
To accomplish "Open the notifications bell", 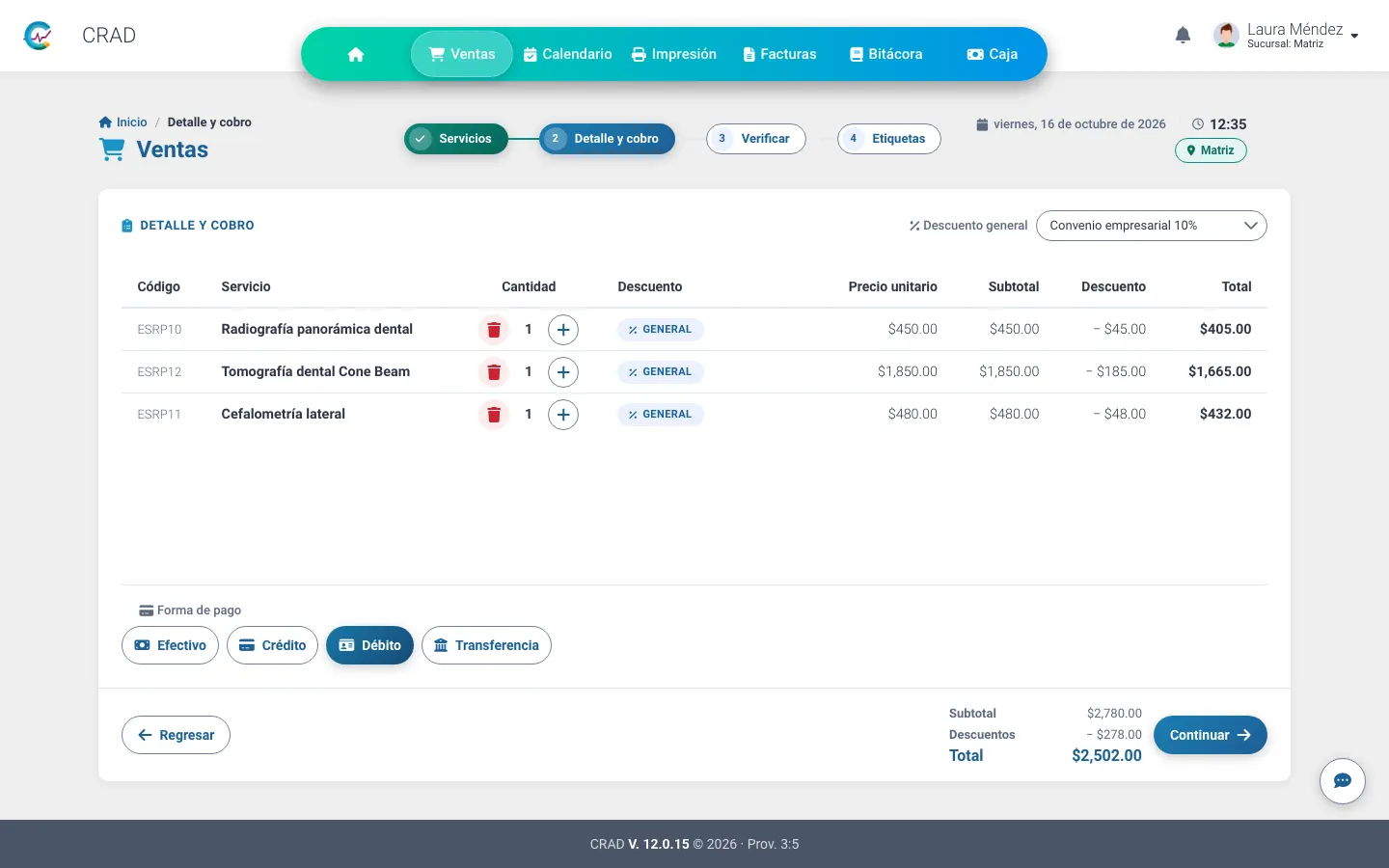I will [1183, 36].
